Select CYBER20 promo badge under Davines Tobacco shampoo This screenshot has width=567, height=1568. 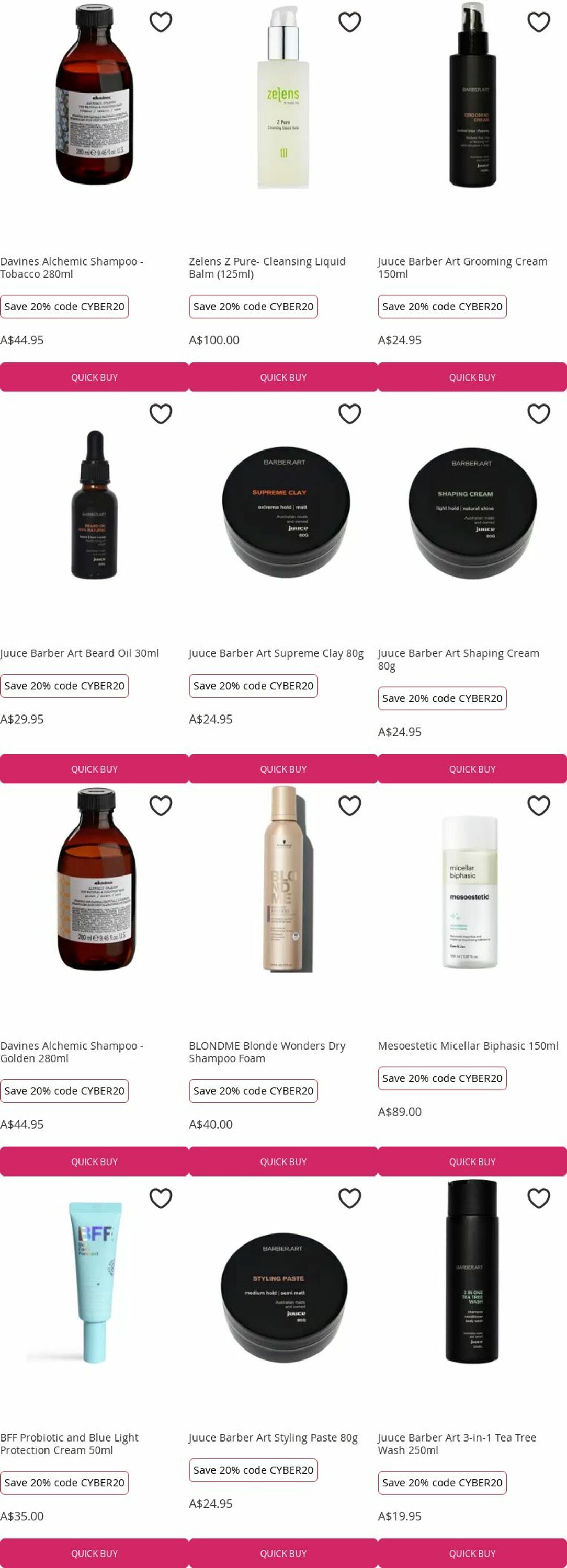click(64, 307)
